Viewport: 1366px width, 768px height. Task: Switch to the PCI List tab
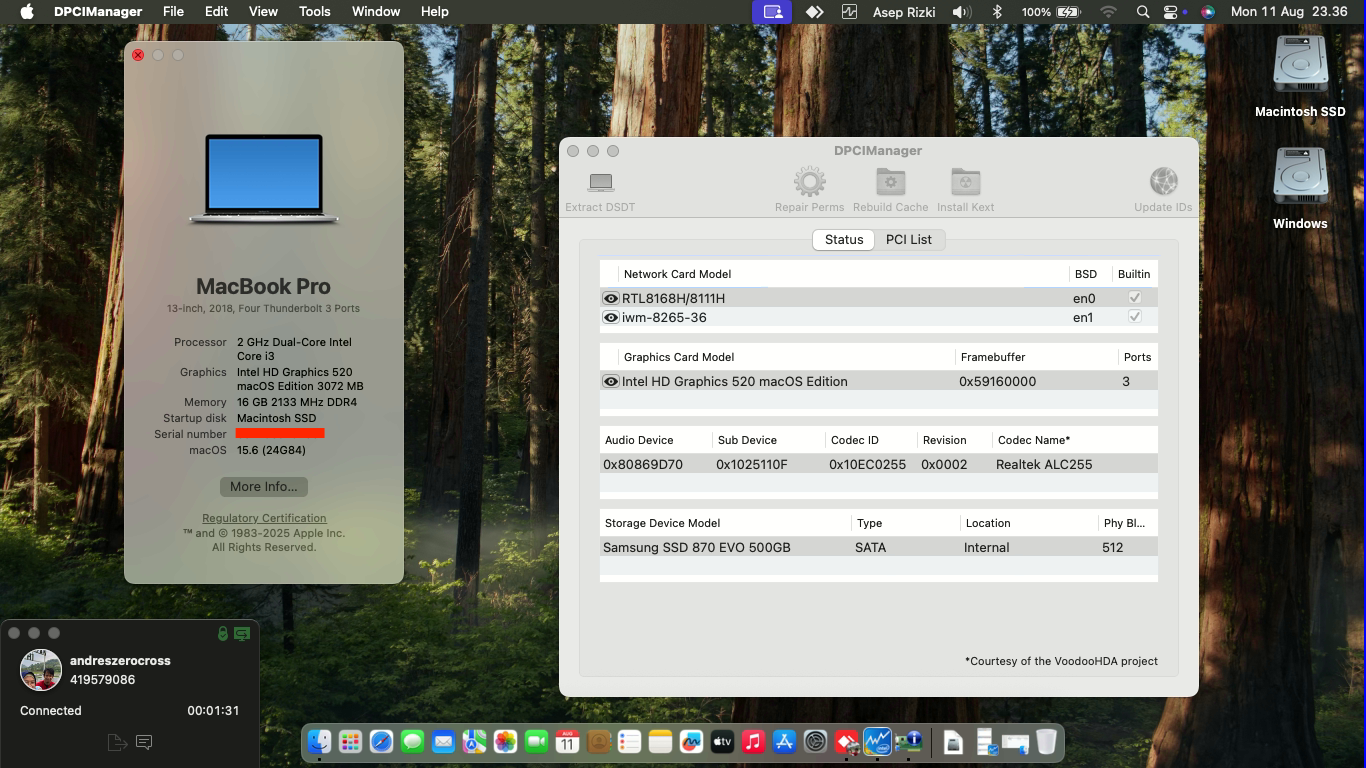[x=908, y=240]
